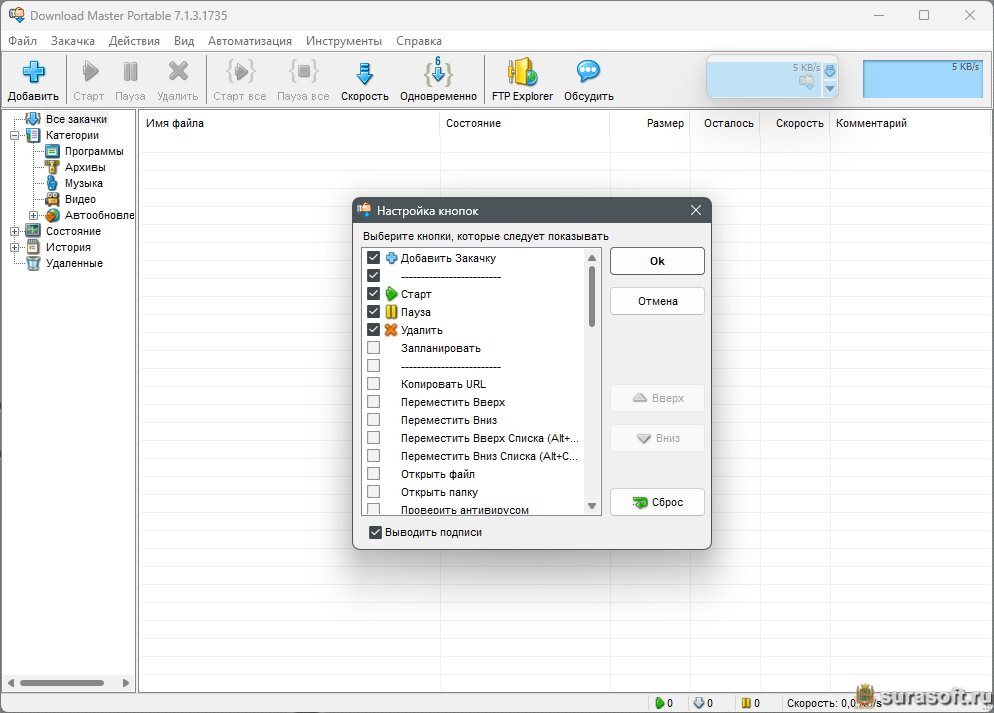This screenshot has height=713, width=994.
Task: Expand the История tree node
Action: coord(15,247)
